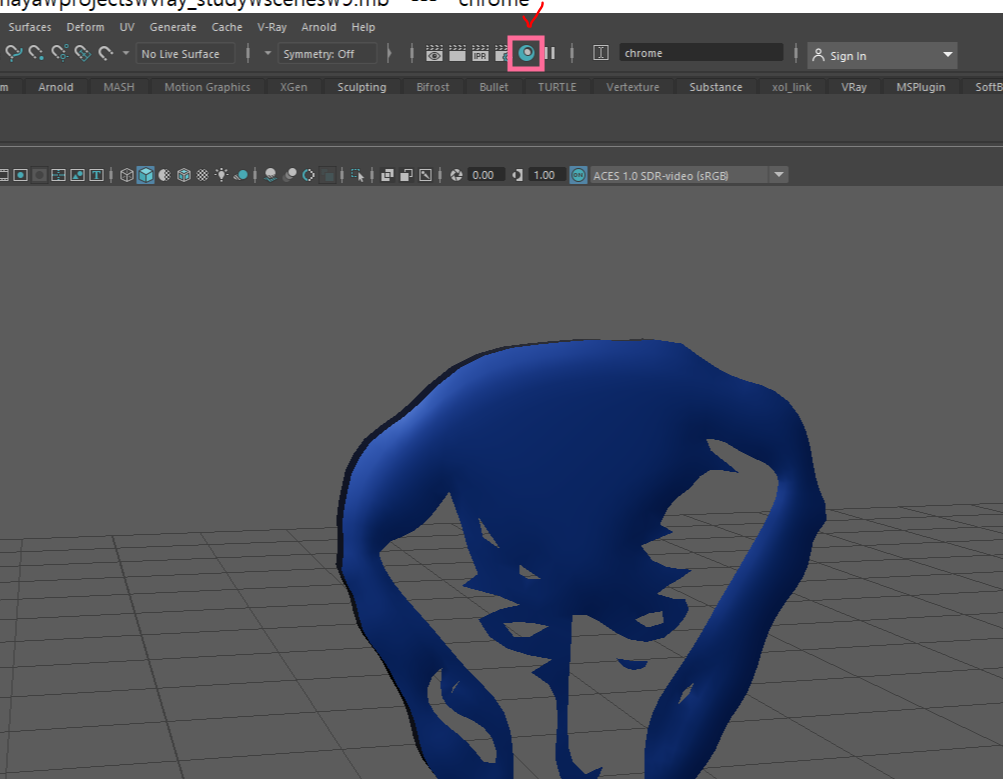The height and width of the screenshot is (779, 1003).
Task: Switch to the Bifrost shelf tab
Action: 433,87
